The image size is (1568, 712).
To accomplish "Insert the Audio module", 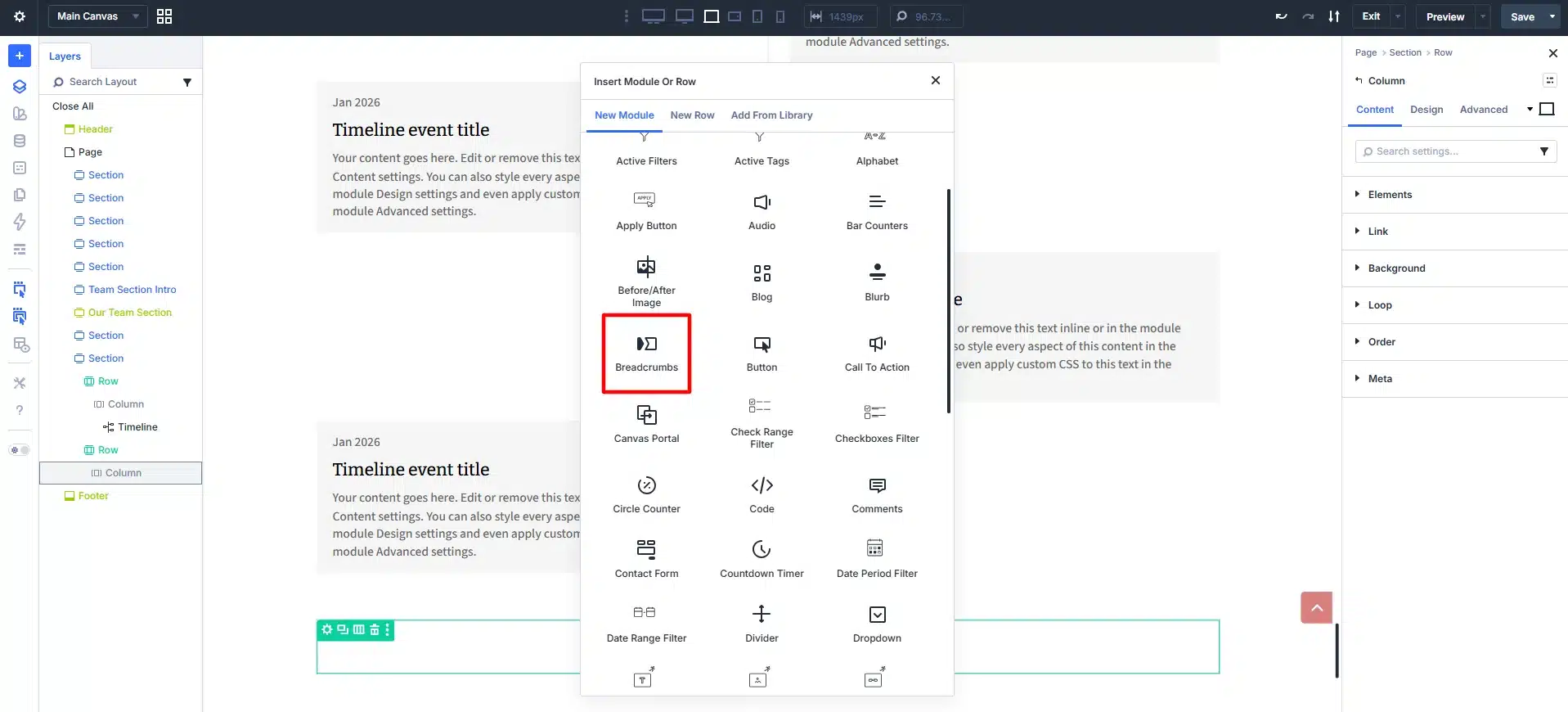I will point(762,212).
